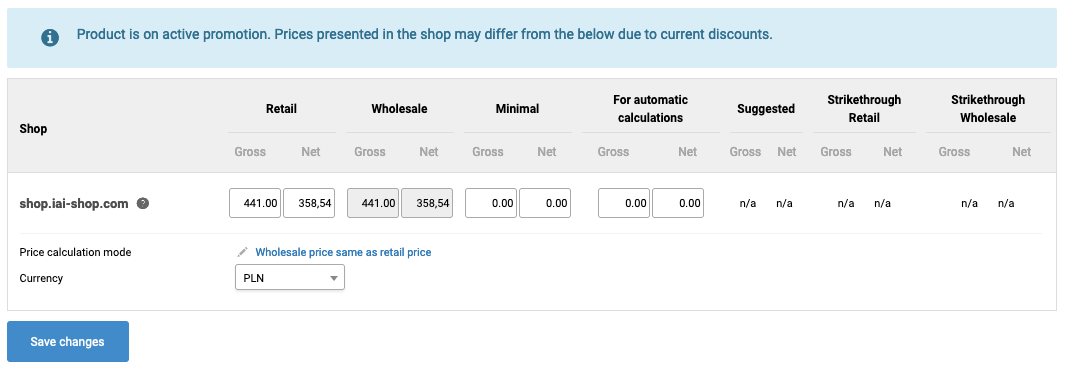Click the automatic calculations gross field
Screen dimensions: 1071x372
[624, 203]
